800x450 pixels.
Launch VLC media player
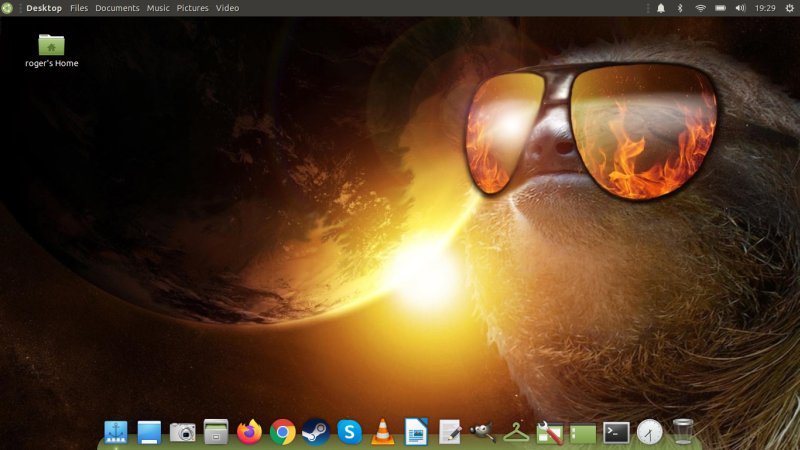[x=382, y=432]
